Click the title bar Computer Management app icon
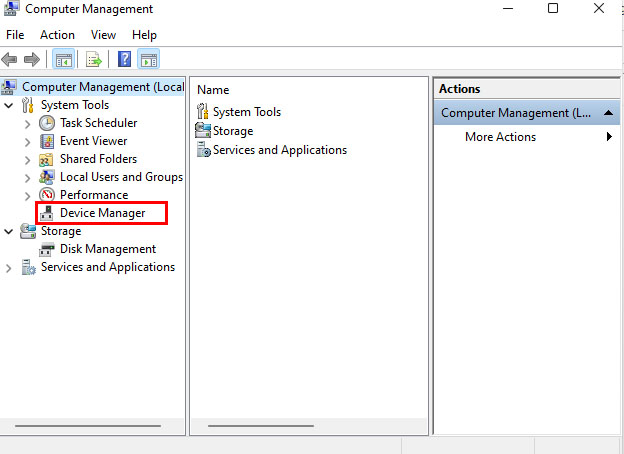Screen dimensions: 624x454 tap(10, 8)
